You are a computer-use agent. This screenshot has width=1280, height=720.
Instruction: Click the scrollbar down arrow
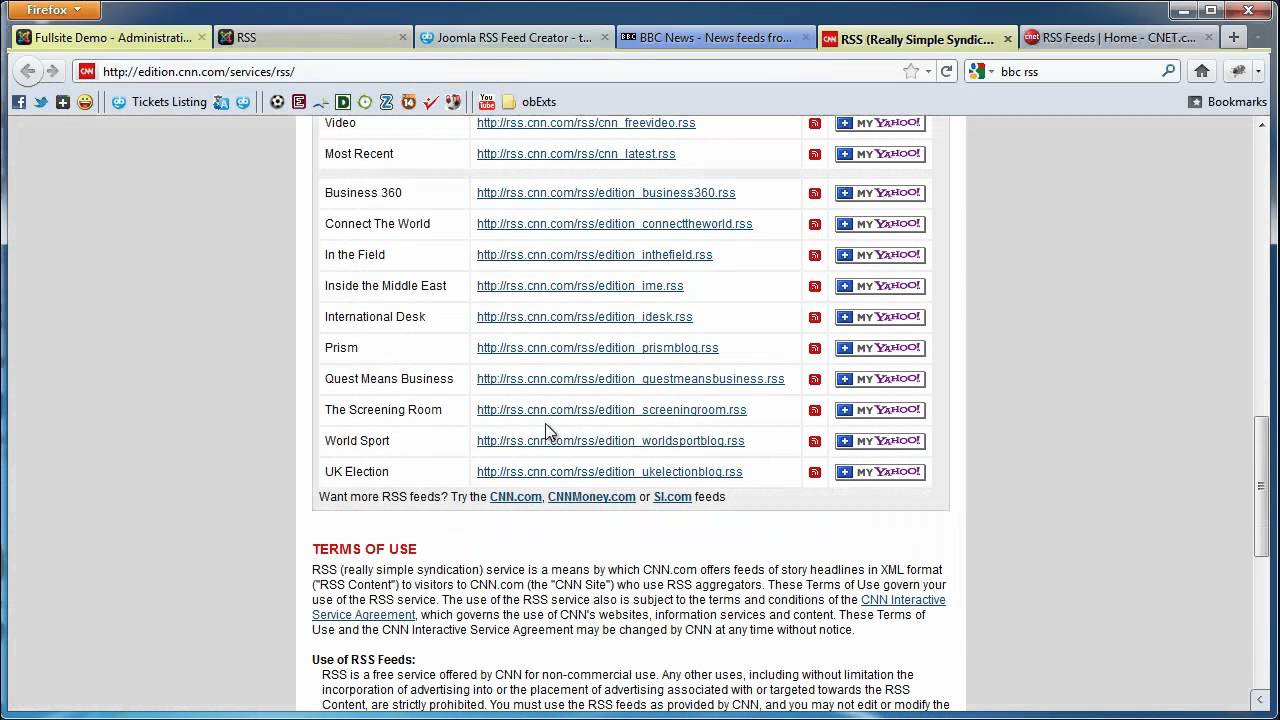click(1261, 699)
